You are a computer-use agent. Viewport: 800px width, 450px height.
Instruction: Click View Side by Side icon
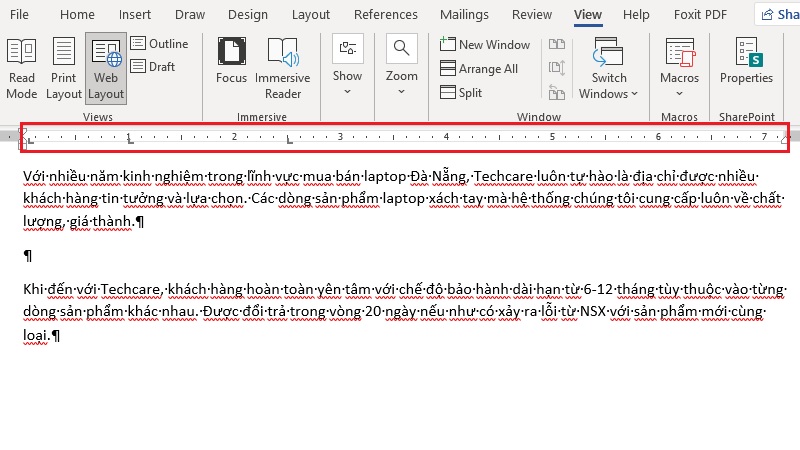(557, 44)
